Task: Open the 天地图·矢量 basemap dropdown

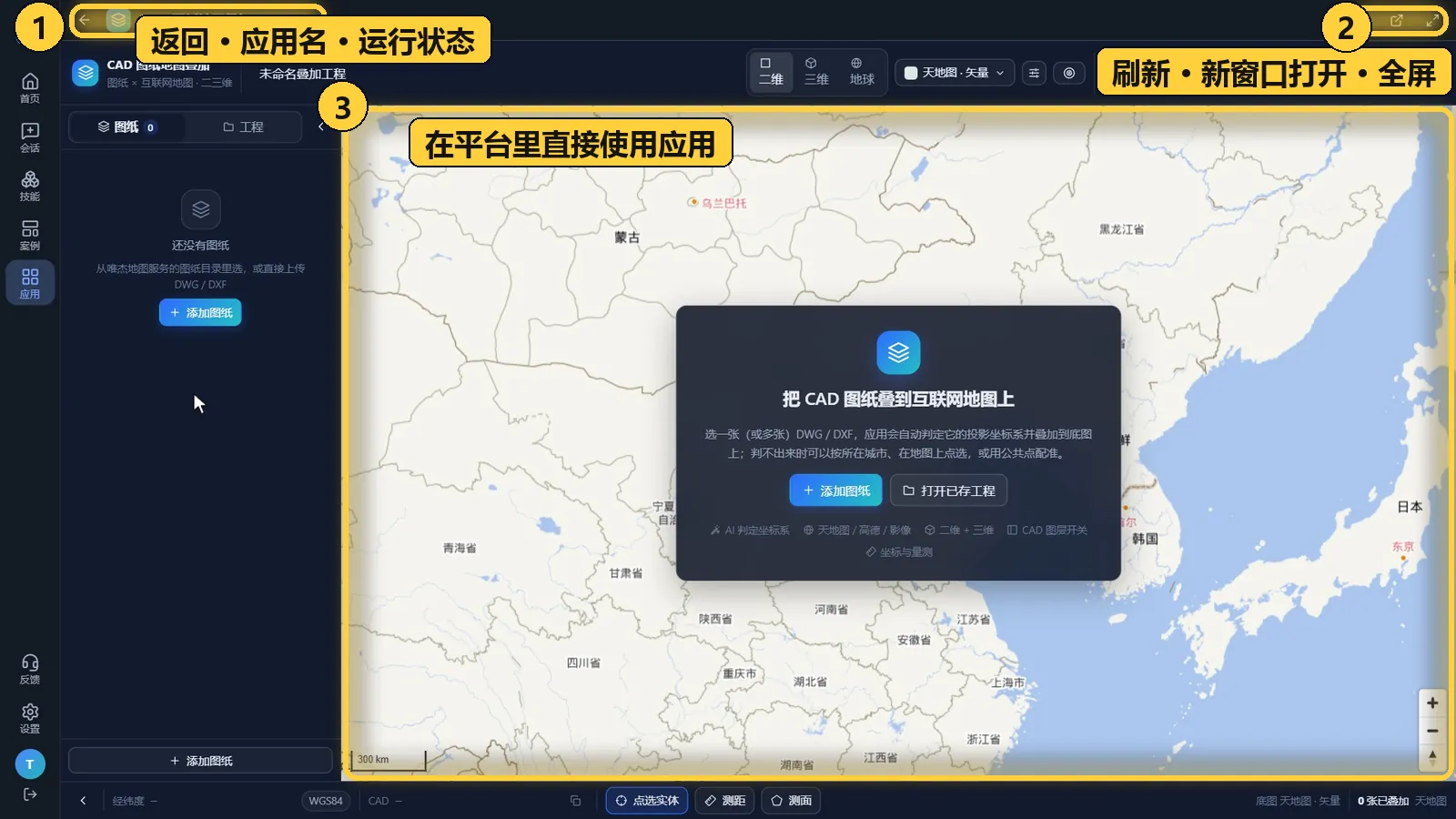Action: click(x=955, y=73)
